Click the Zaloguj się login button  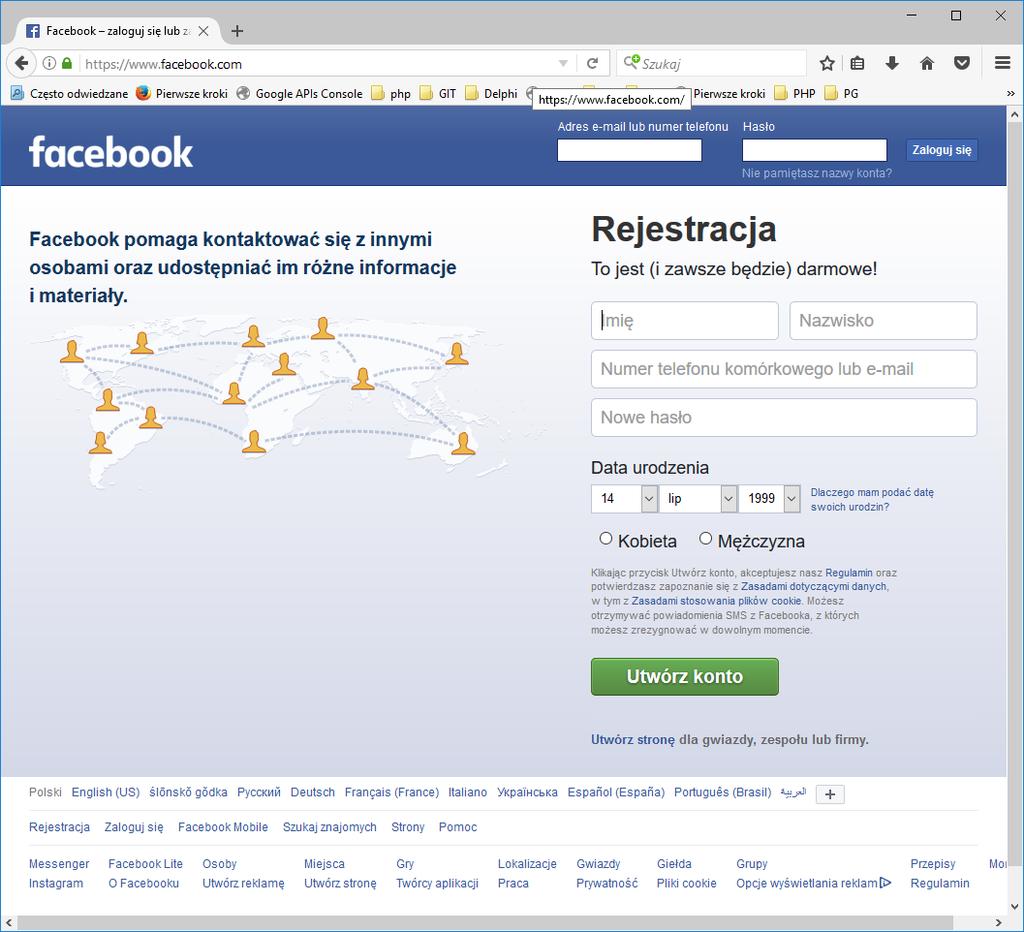click(942, 150)
